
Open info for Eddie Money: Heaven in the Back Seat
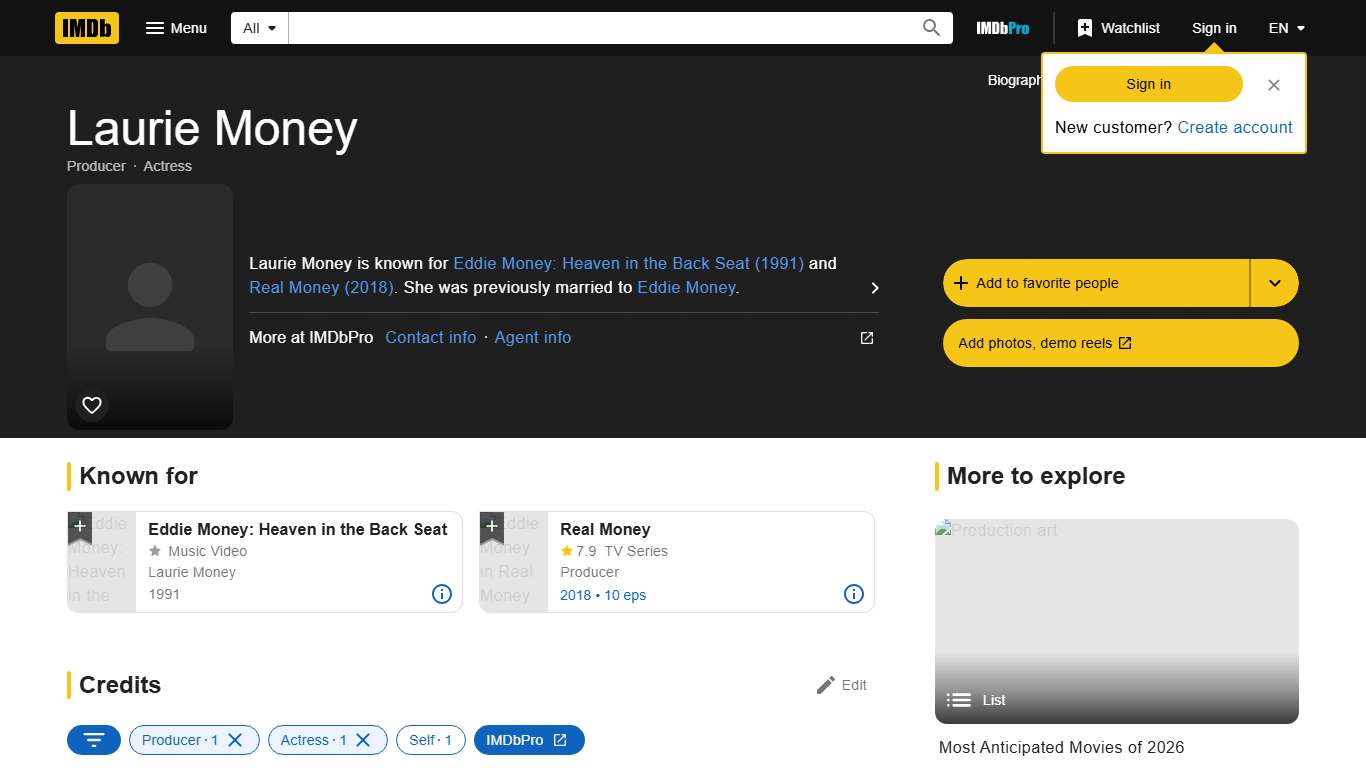point(441,594)
